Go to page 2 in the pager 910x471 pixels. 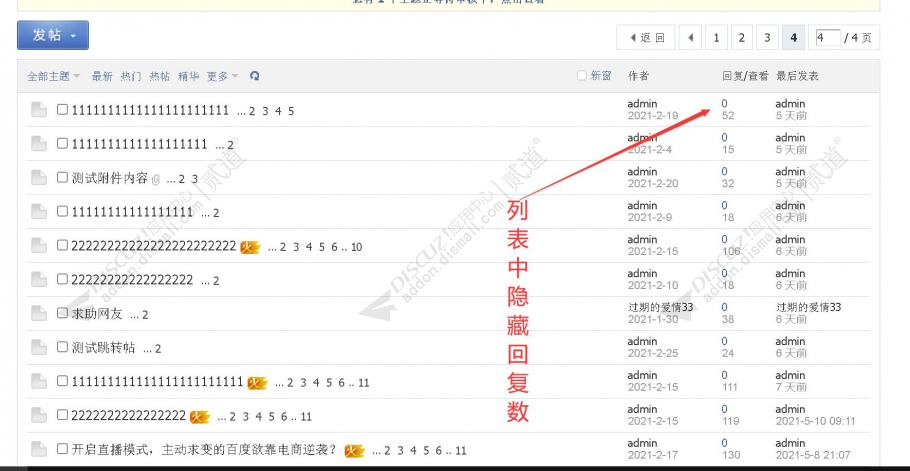click(x=742, y=38)
